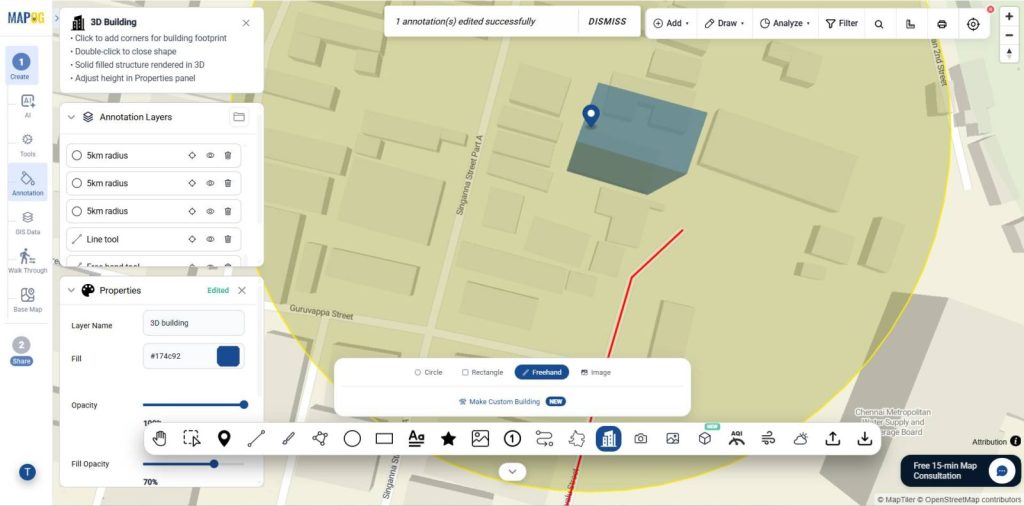The height and width of the screenshot is (506, 1024).
Task: Open the Add dropdown menu
Action: coord(671,24)
